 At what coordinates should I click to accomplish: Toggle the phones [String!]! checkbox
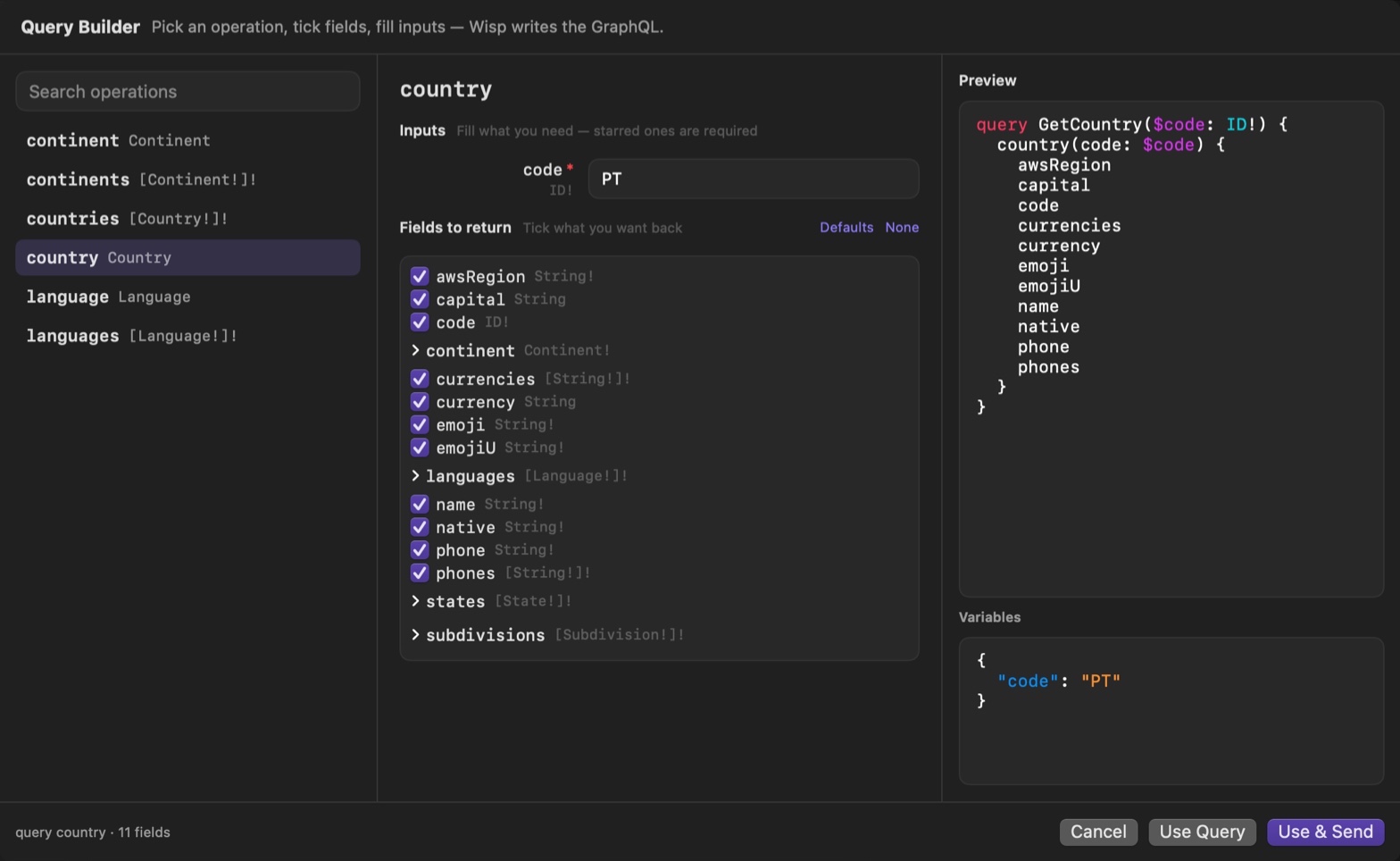tap(420, 573)
